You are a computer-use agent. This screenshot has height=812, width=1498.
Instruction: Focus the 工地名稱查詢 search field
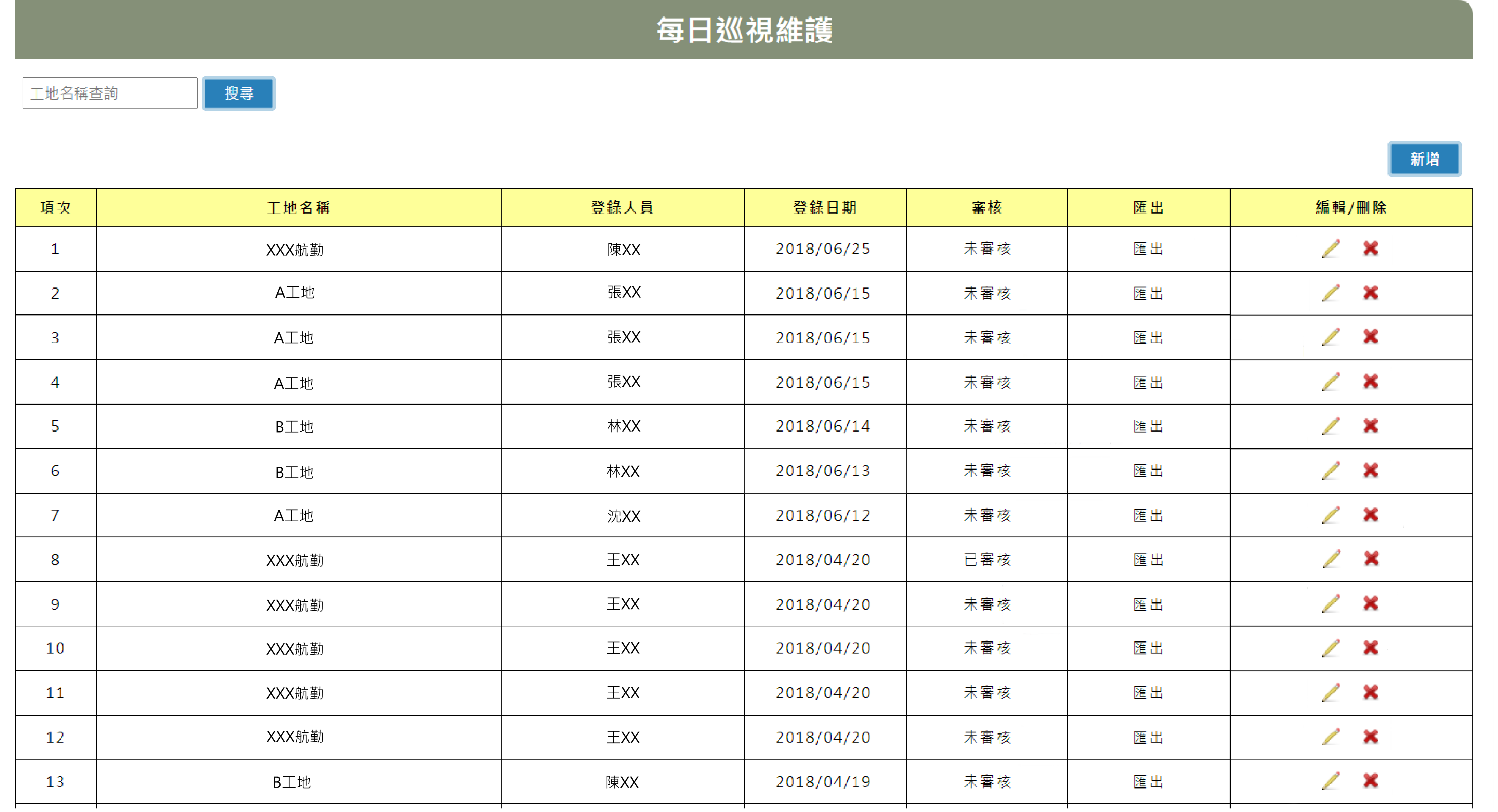pyautogui.click(x=110, y=93)
